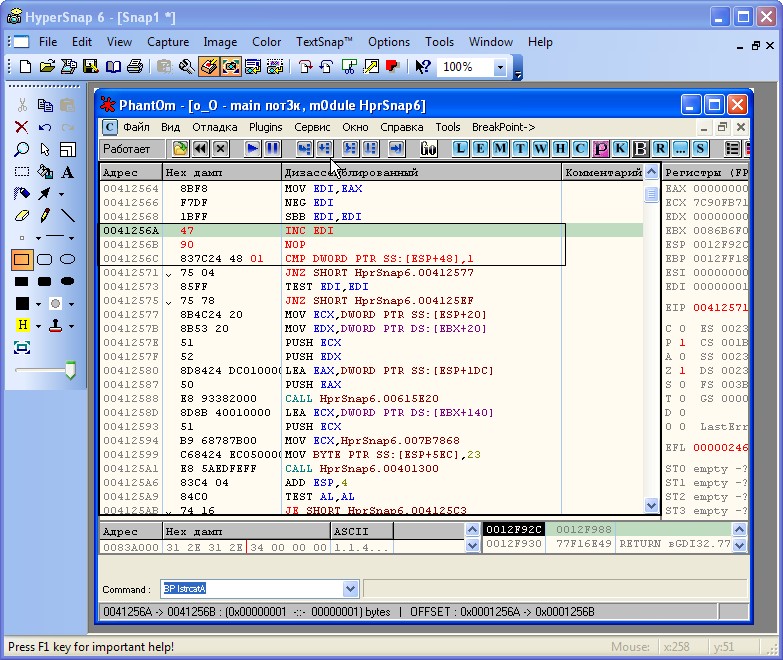Select the dashed rectangle area select tool
Screen dimensions: 783x660
tap(21, 172)
